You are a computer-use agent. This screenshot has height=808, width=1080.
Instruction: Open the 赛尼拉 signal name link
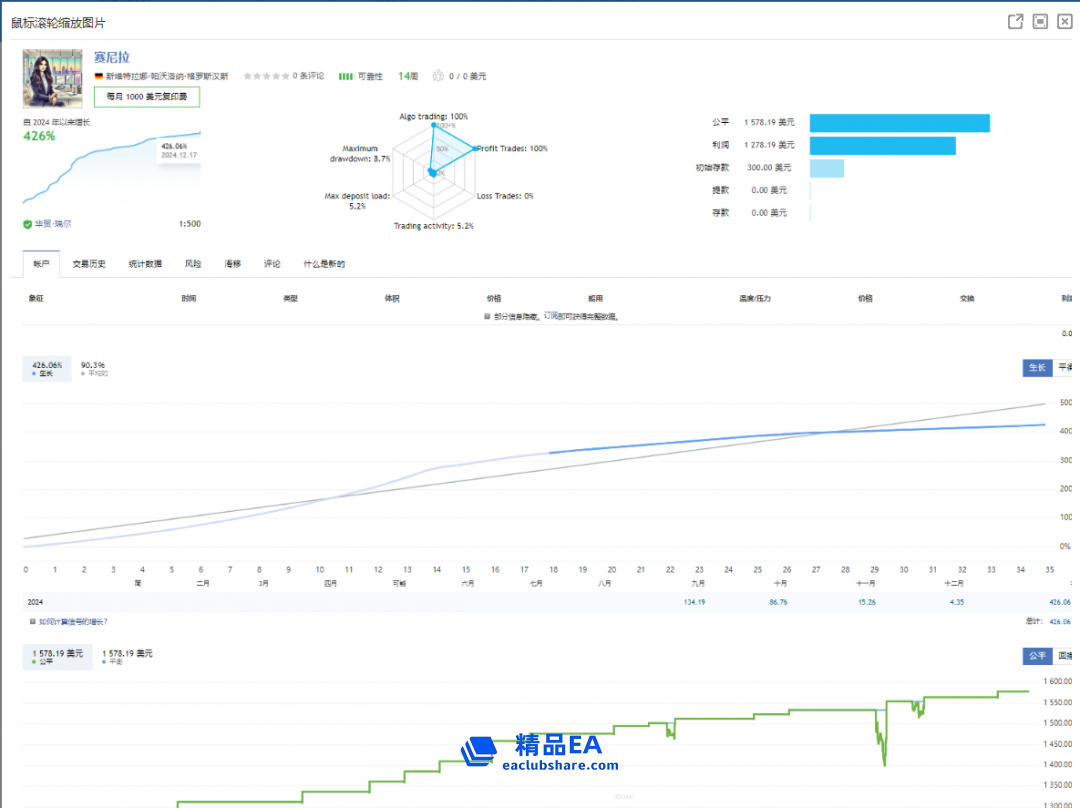tap(112, 58)
